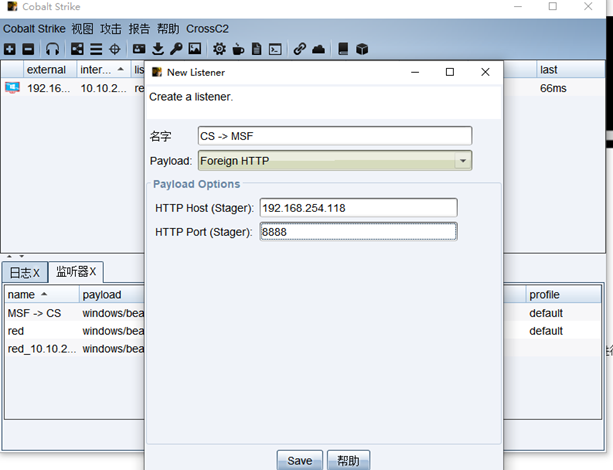The height and width of the screenshot is (470, 613).
Task: Open Listeners via the headphones icon
Action: [52, 49]
